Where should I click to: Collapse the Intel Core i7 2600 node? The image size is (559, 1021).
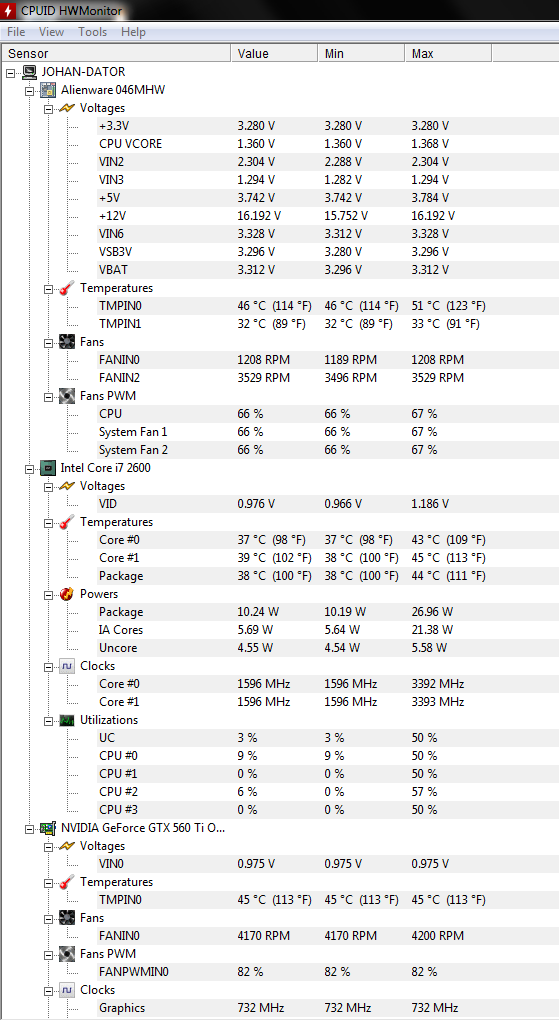pos(29,469)
